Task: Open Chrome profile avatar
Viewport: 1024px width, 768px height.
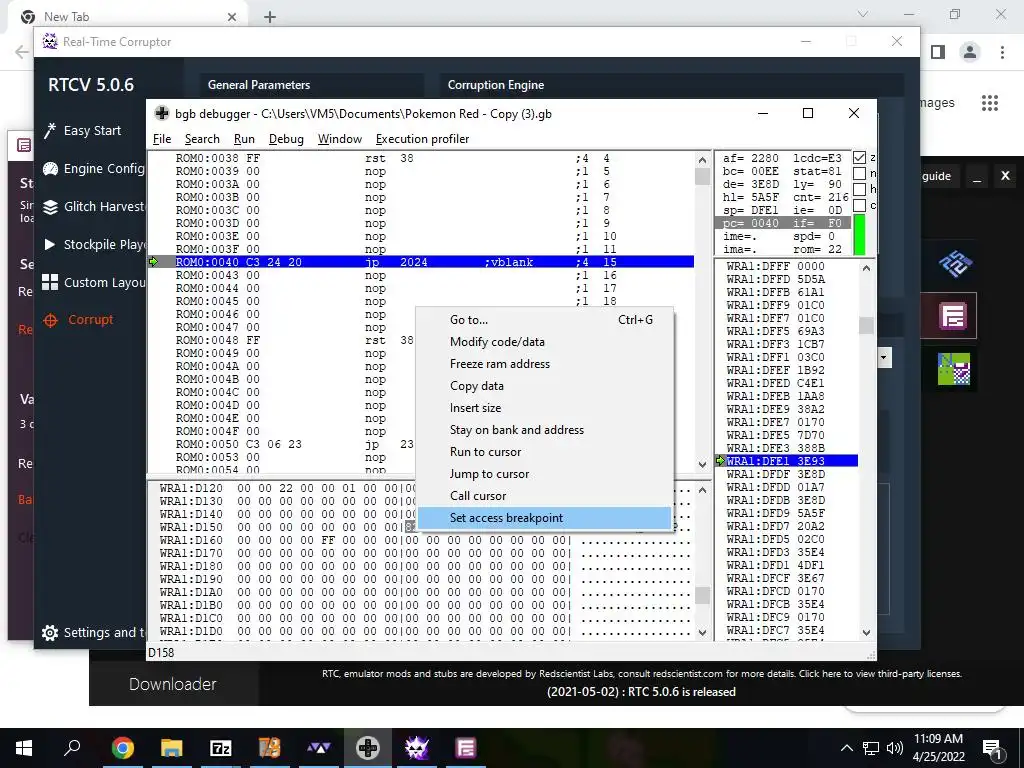Action: [970, 52]
